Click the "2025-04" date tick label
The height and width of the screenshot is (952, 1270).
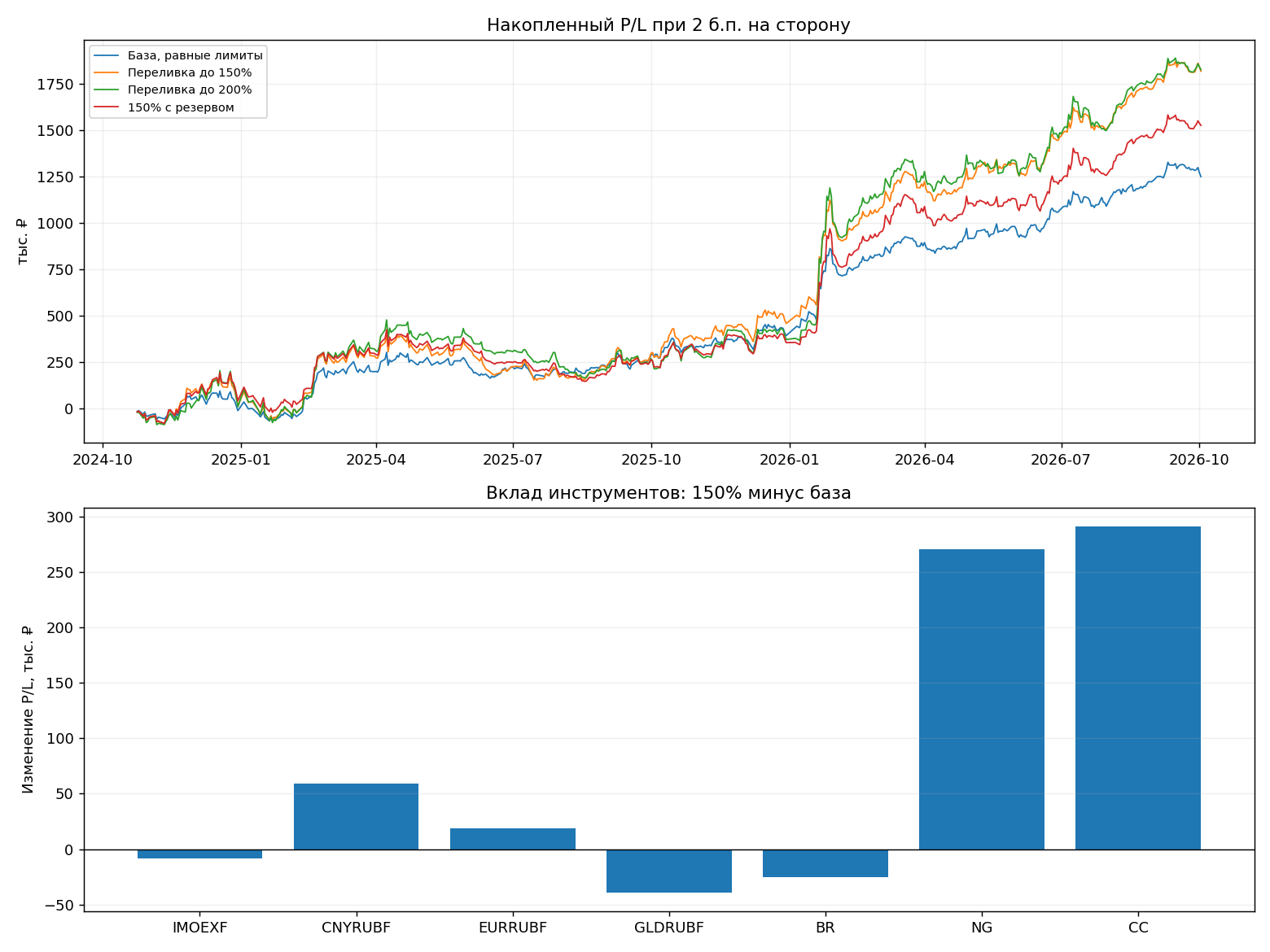click(x=376, y=460)
